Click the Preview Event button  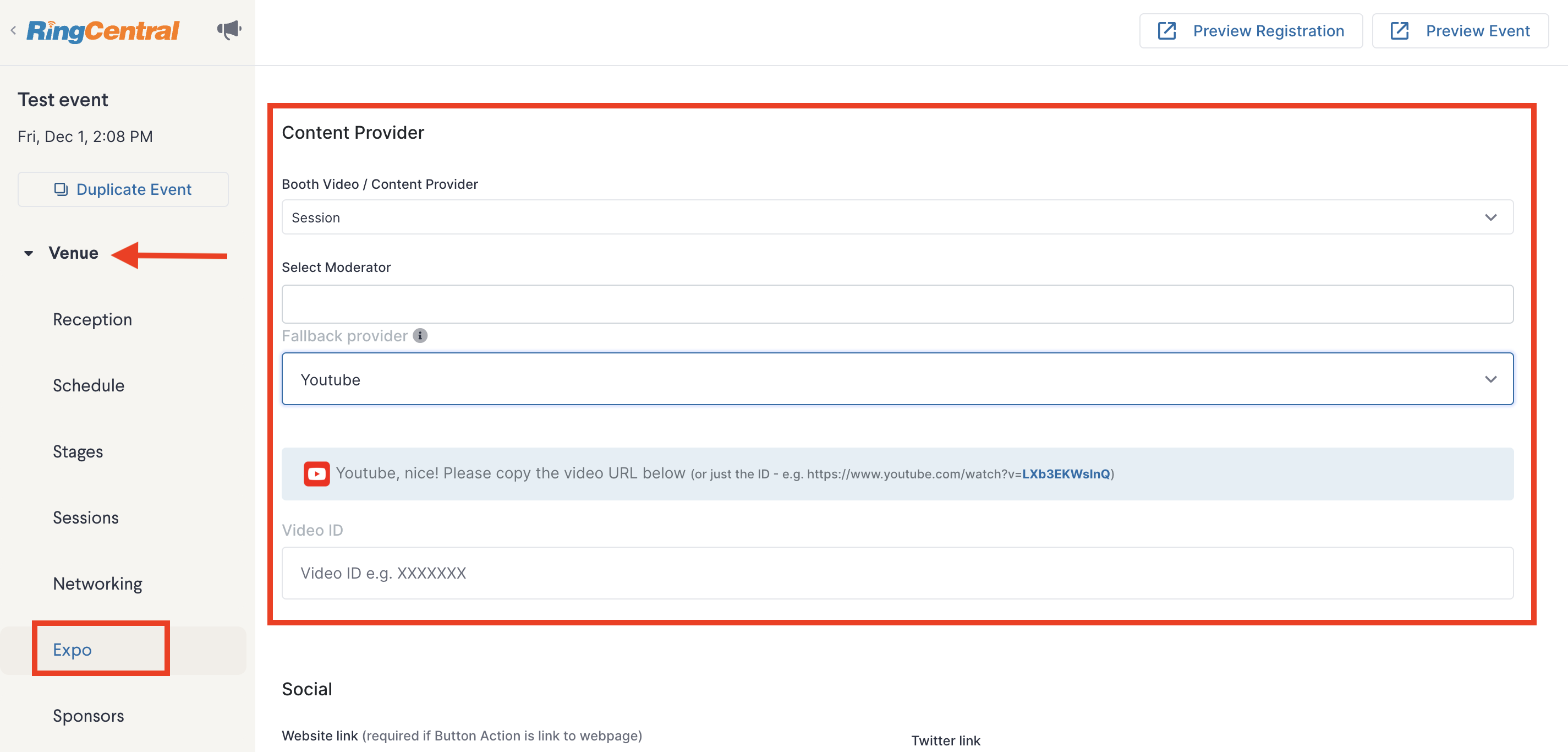pos(1460,31)
